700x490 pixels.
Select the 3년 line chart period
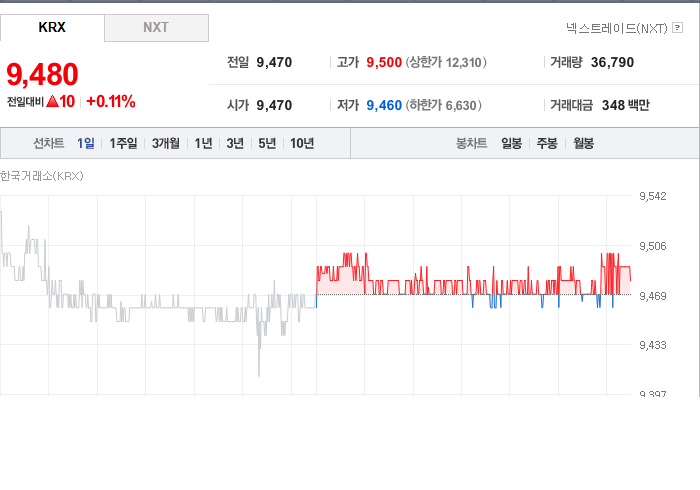tap(235, 143)
